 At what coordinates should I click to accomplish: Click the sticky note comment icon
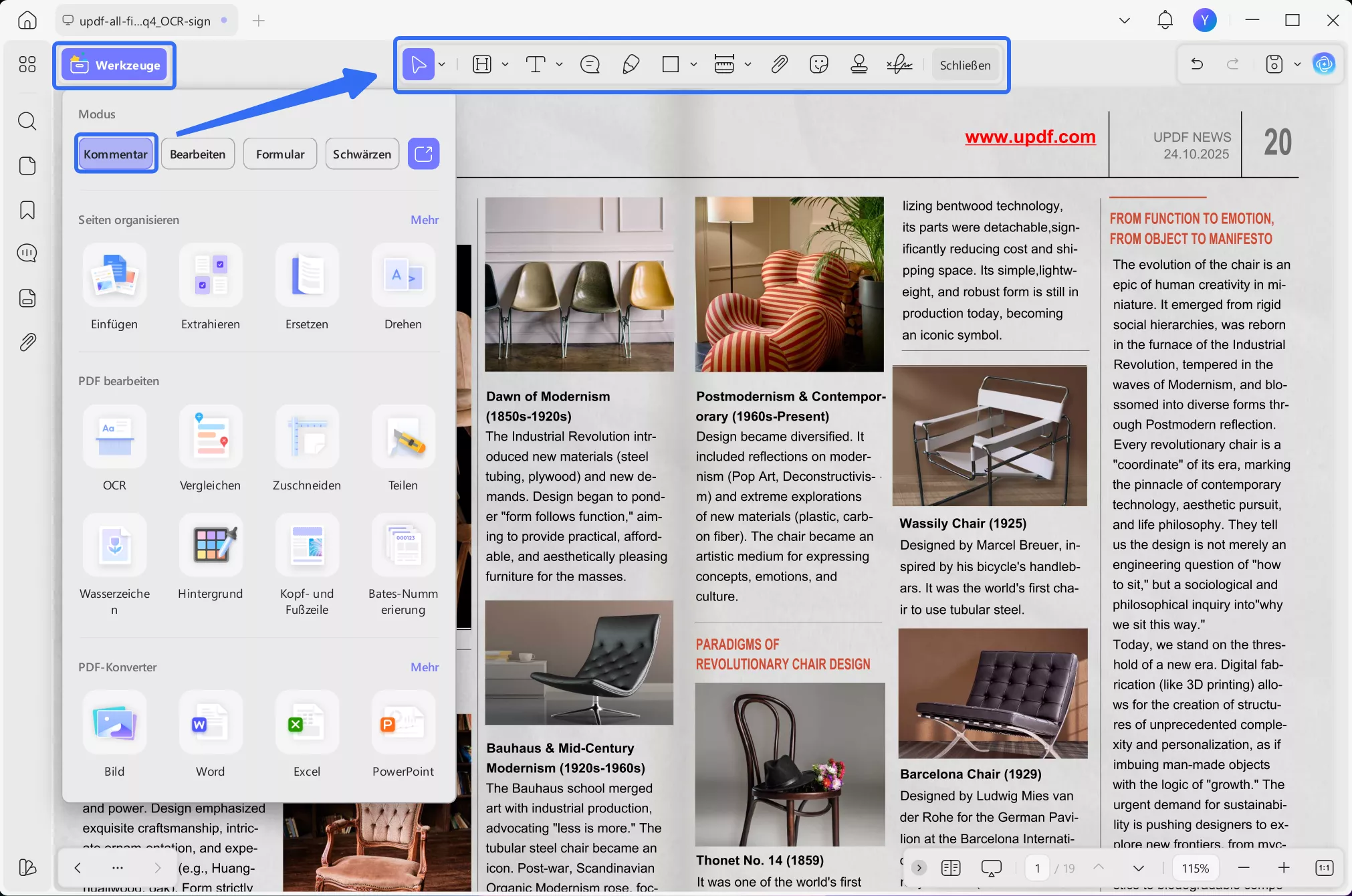click(x=590, y=64)
